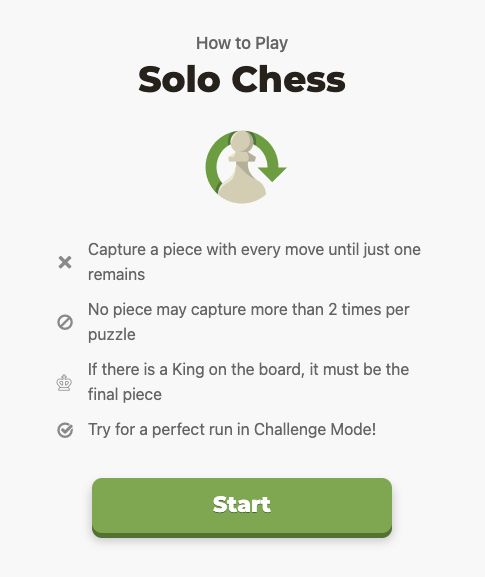Click the words 'final piece' in King rule
485x577 pixels.
125,394
